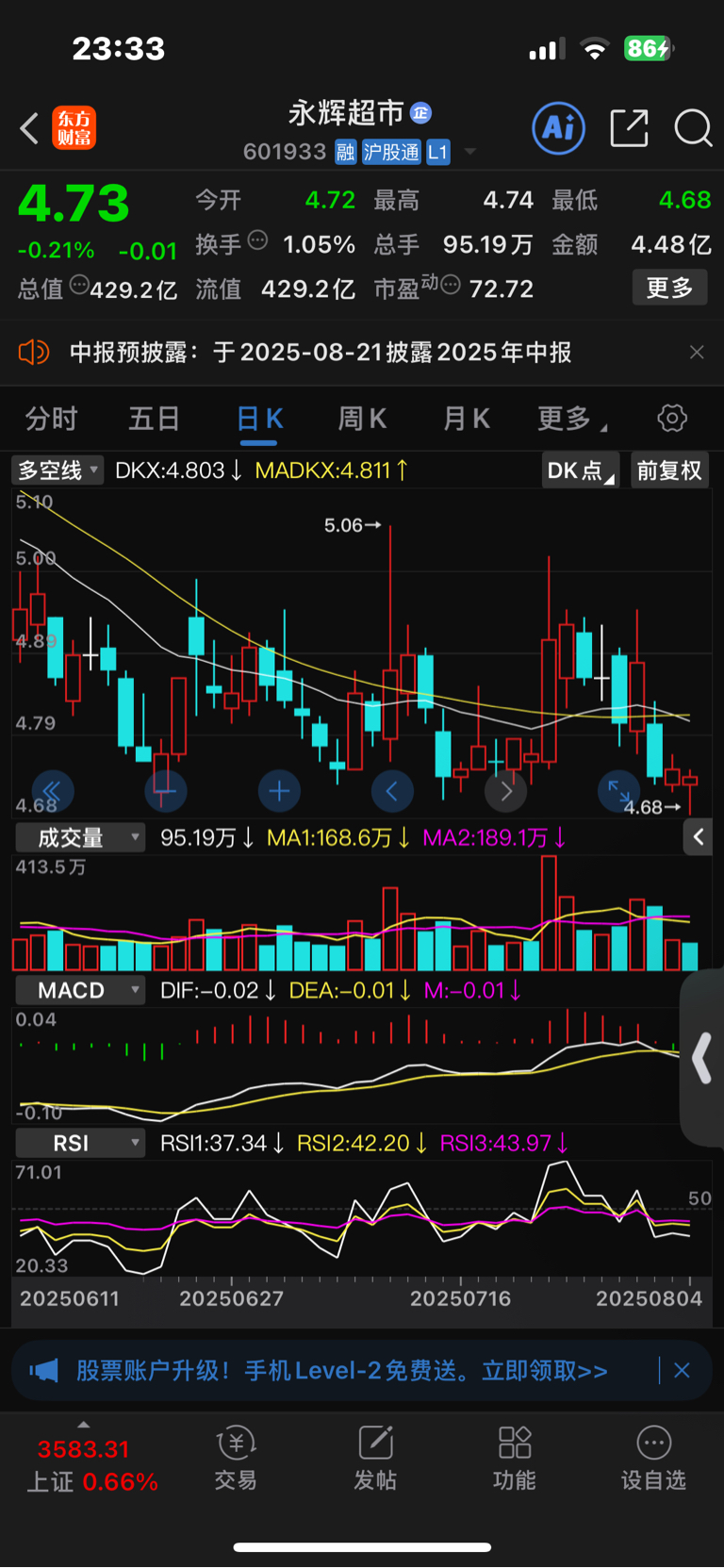
Task: Open the right edge drawer handle
Action: (x=701, y=1058)
